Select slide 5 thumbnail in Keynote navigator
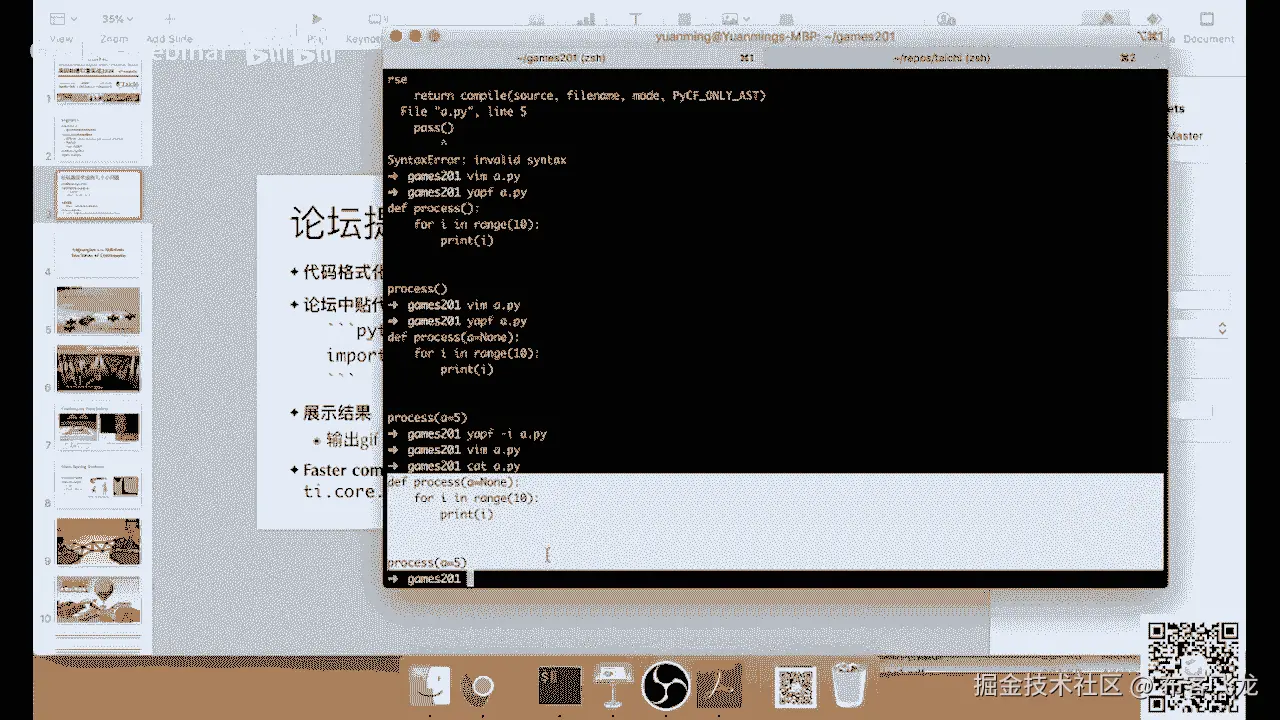 [x=97, y=309]
